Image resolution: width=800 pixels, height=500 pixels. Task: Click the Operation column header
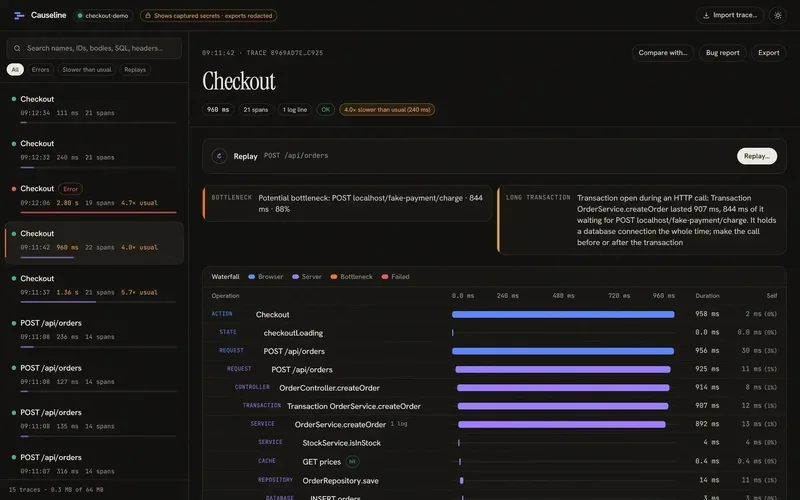226,296
